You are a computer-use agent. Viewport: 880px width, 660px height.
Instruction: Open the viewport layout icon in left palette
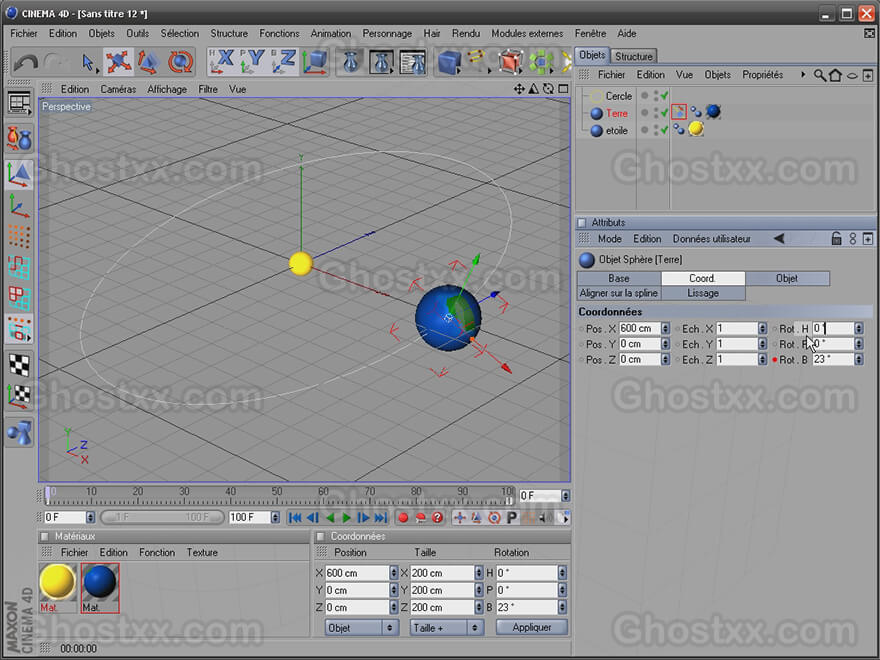(19, 103)
